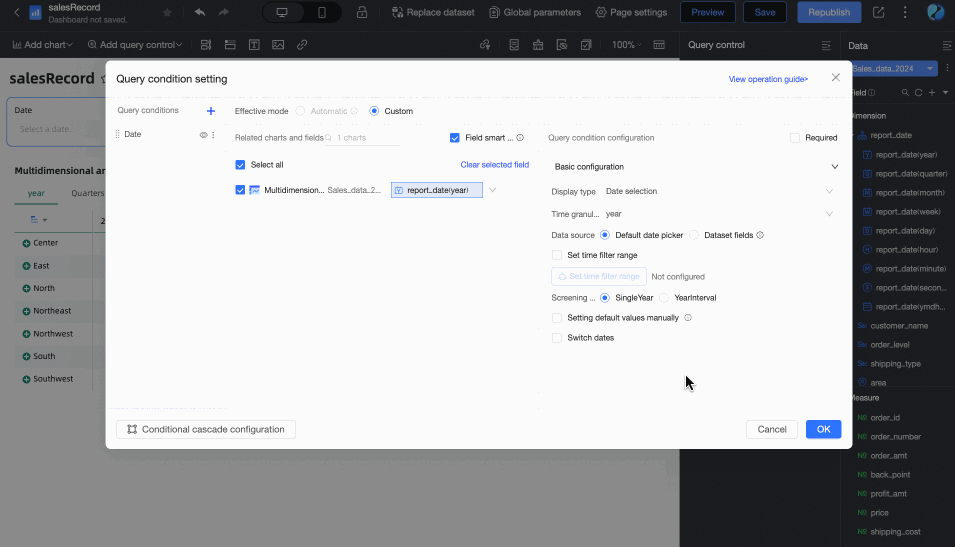Viewport: 955px width, 547px height.
Task: Collapse the Data panel icon
Action: (946, 46)
